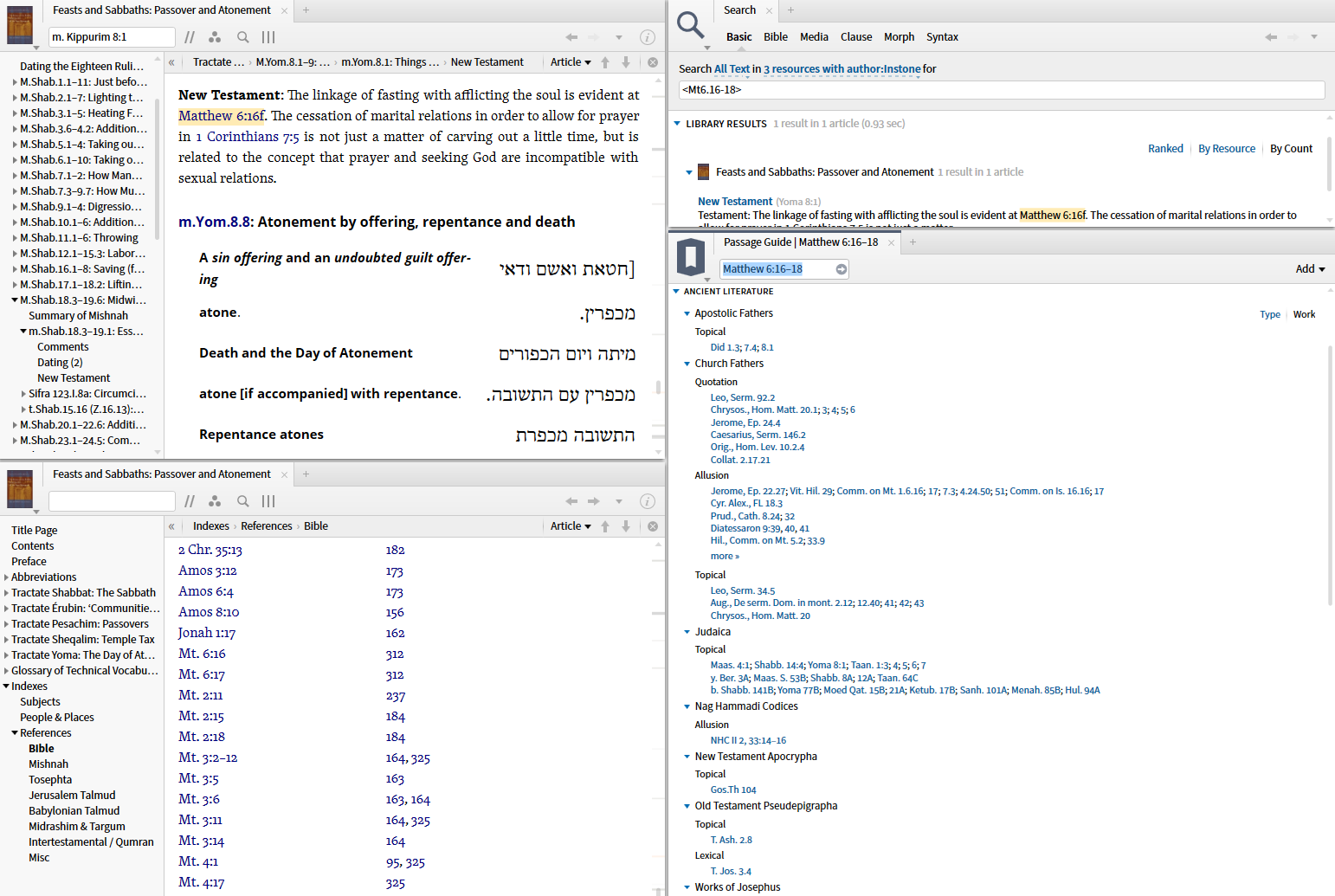Image resolution: width=1335 pixels, height=896 pixels.
Task: Open Matthew 6:16f link in article text
Action: point(222,116)
